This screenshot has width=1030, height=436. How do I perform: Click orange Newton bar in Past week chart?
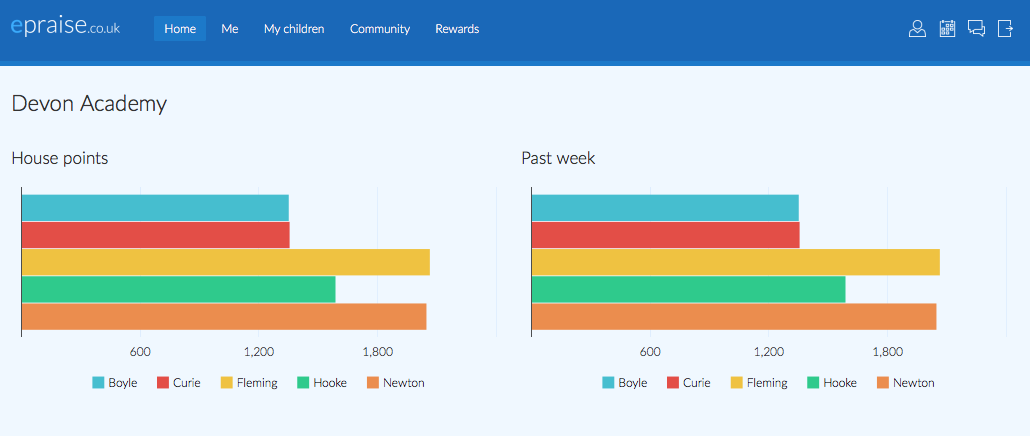coord(733,317)
